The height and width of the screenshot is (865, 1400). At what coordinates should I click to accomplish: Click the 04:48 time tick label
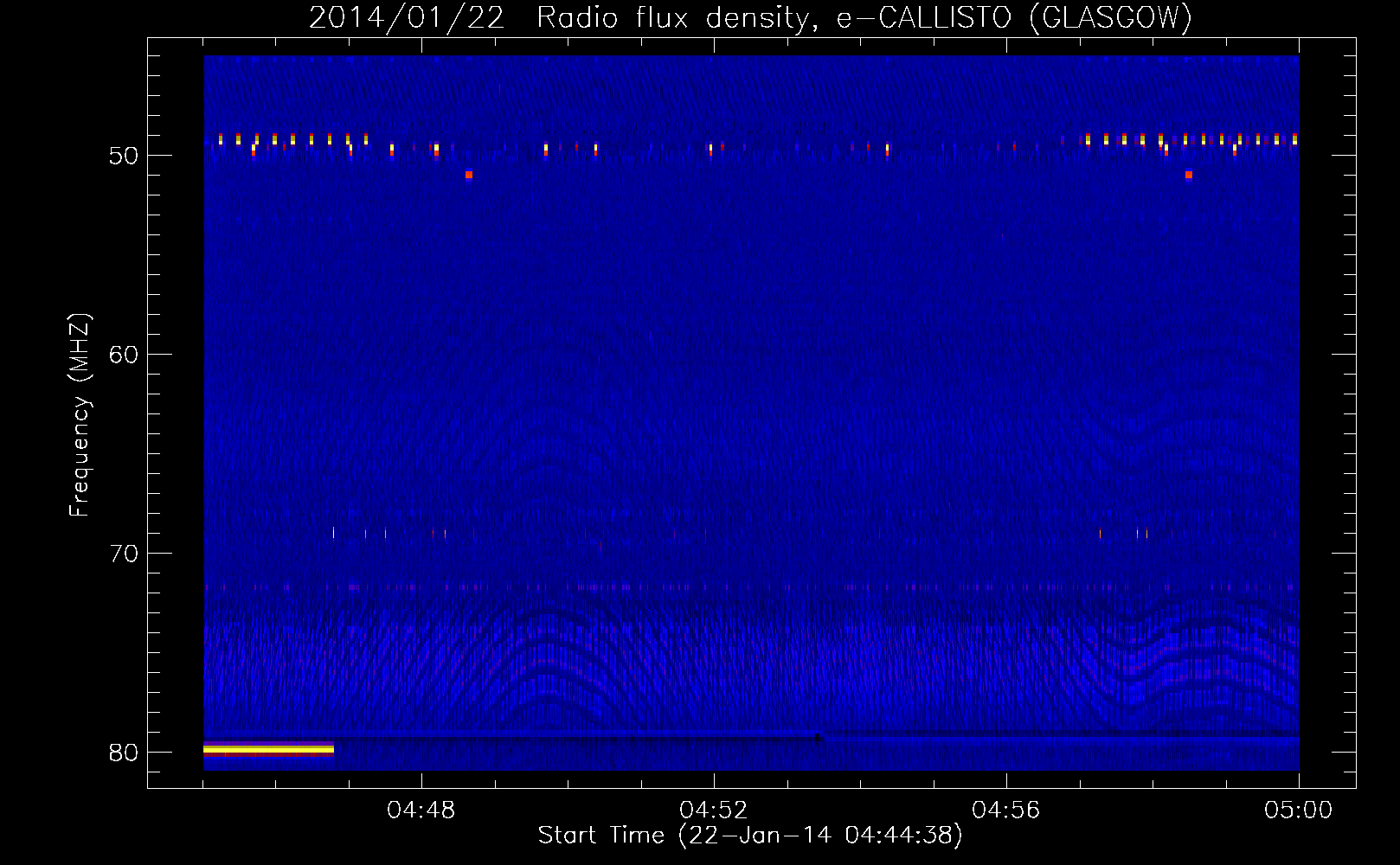[421, 811]
